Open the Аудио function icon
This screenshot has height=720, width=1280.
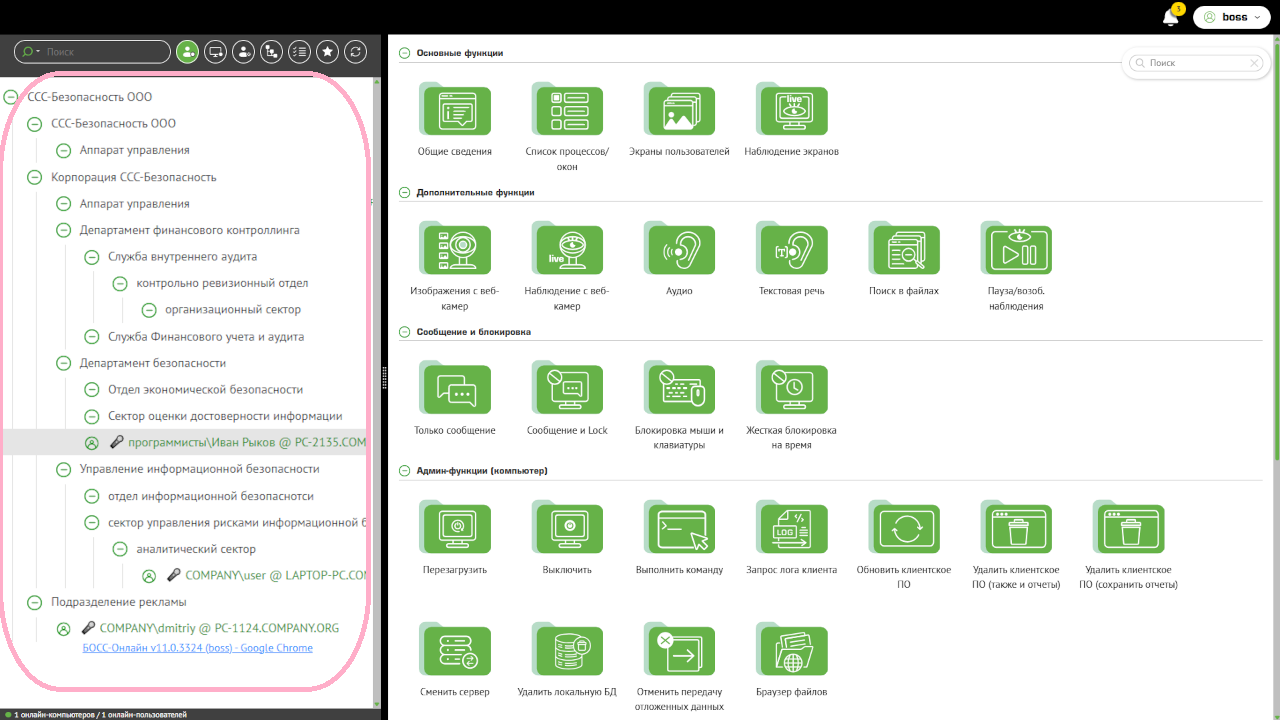coord(680,249)
